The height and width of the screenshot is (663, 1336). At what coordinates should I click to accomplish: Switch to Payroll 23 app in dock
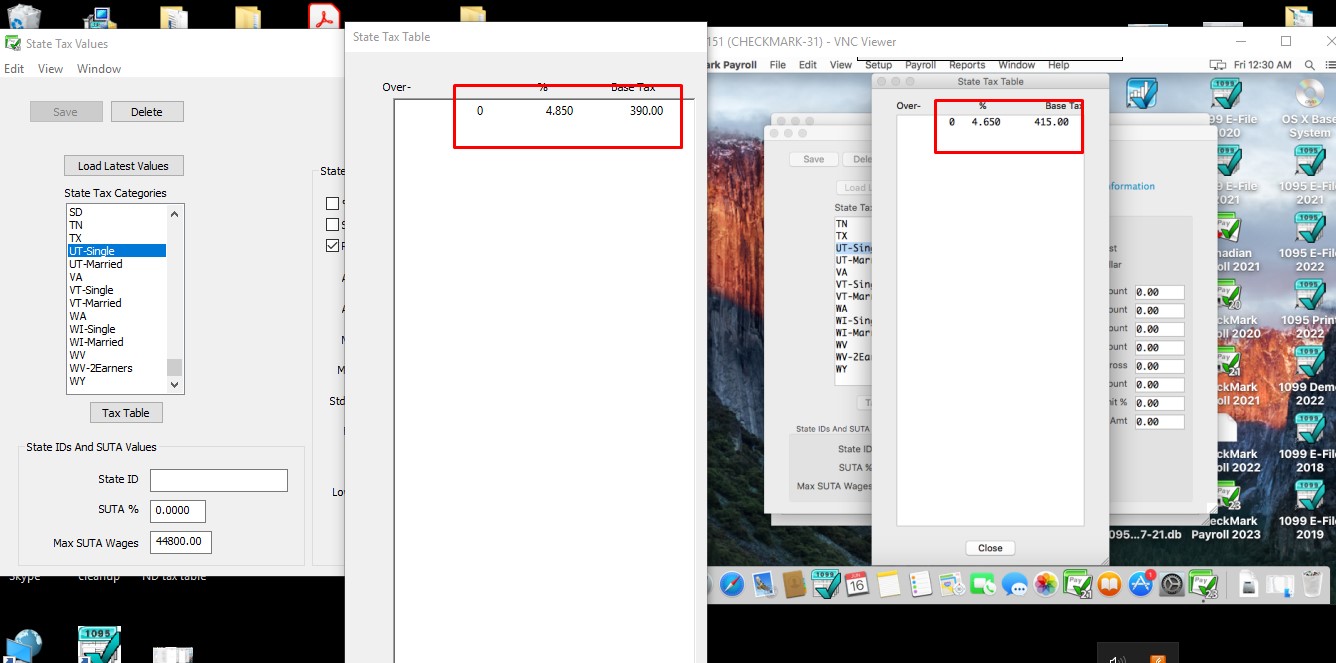click(1203, 584)
